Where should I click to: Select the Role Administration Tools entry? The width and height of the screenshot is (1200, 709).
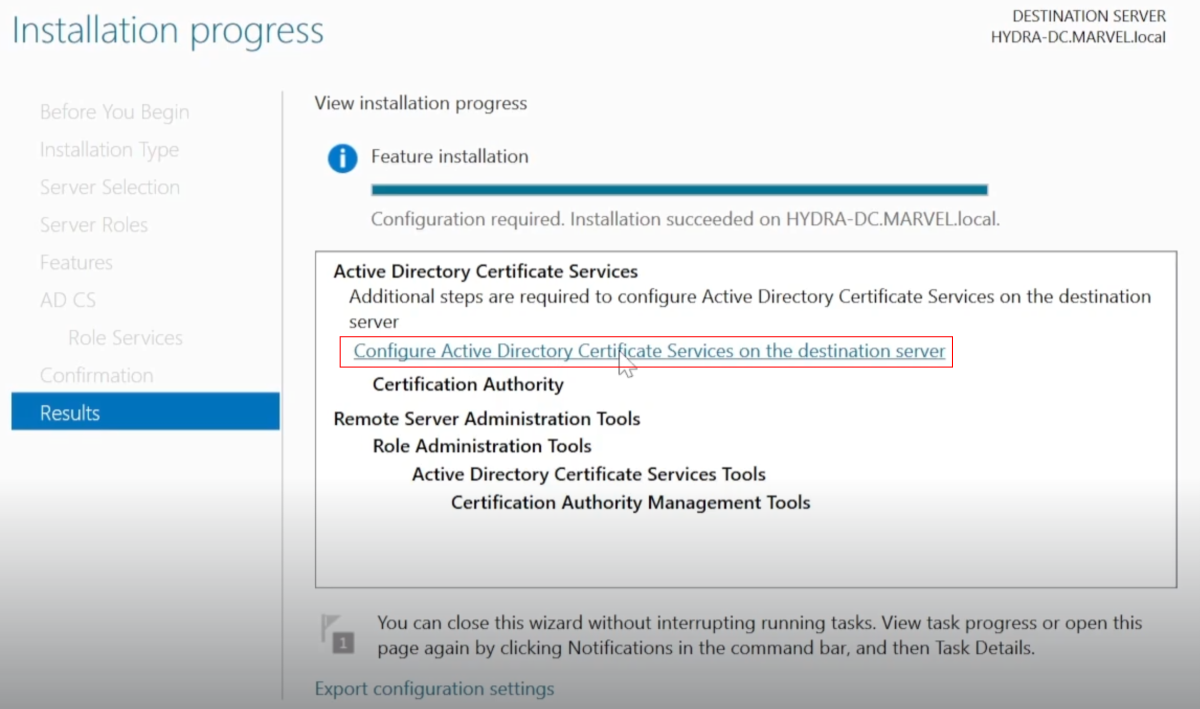pyautogui.click(x=482, y=446)
